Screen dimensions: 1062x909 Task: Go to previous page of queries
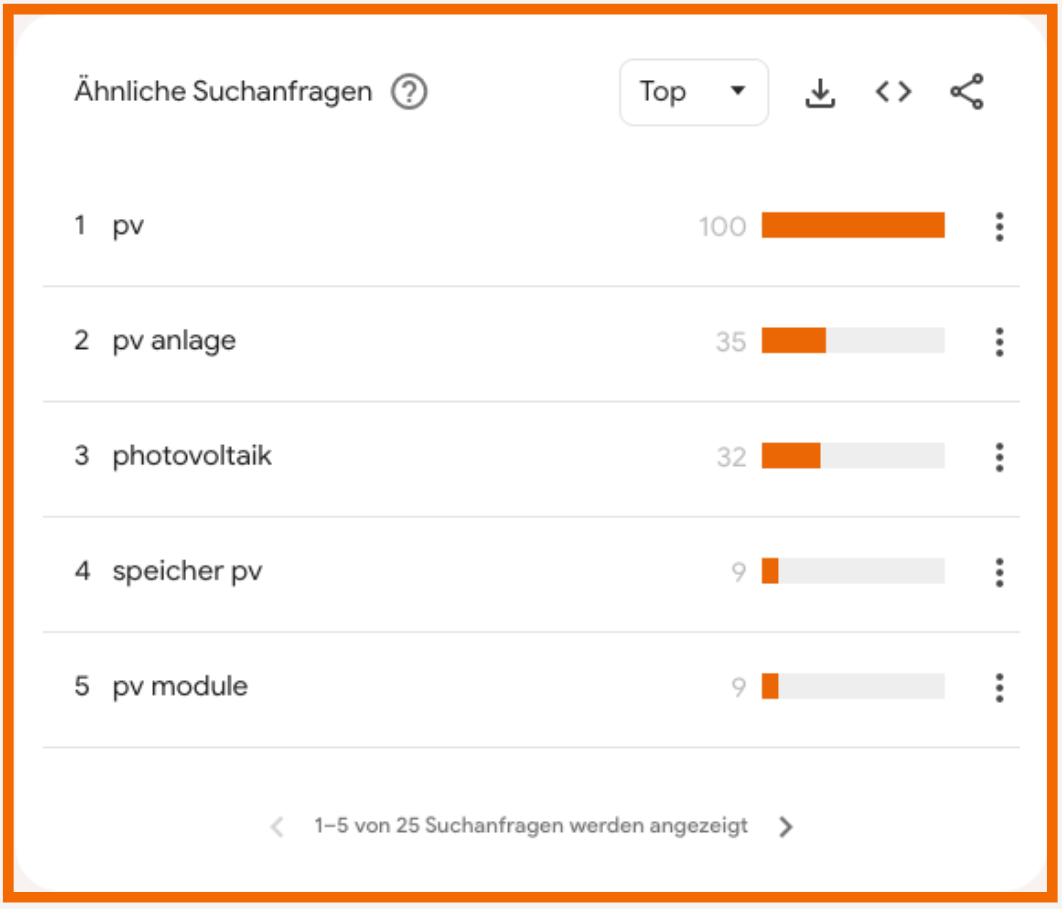pos(278,827)
